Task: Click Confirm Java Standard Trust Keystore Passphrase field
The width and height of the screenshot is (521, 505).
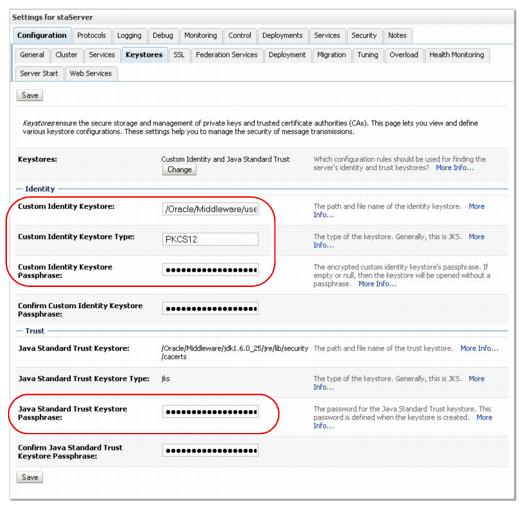Action: pyautogui.click(x=210, y=450)
